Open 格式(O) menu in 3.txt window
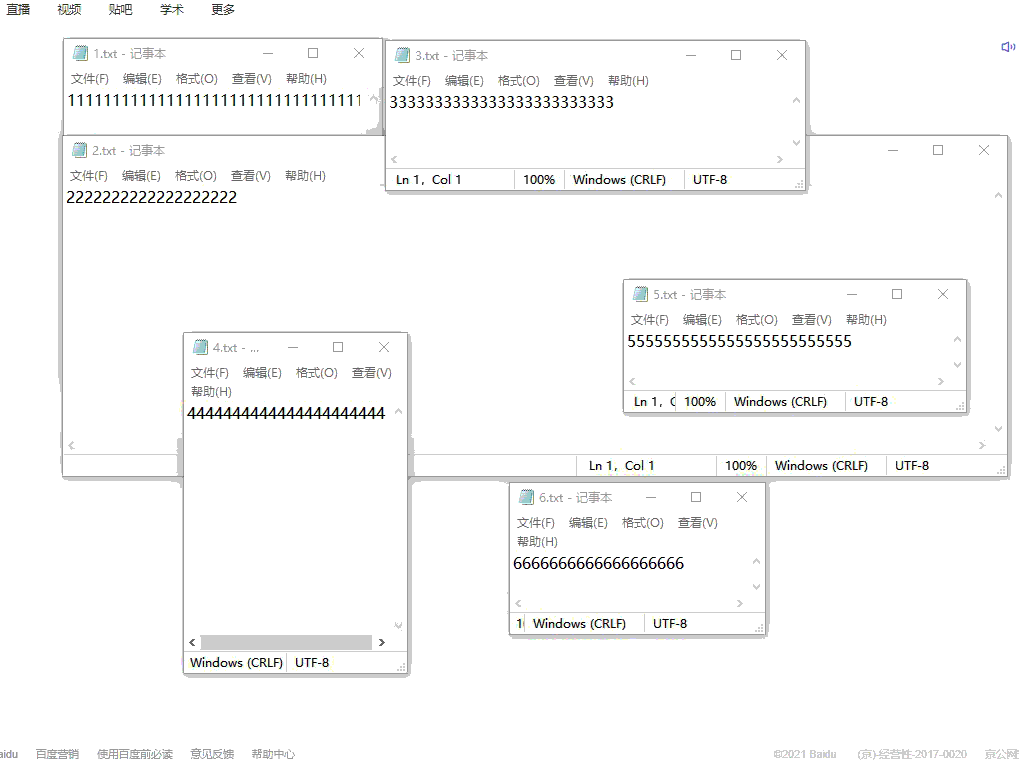Image resolution: width=1019 pixels, height=769 pixels. tap(519, 81)
